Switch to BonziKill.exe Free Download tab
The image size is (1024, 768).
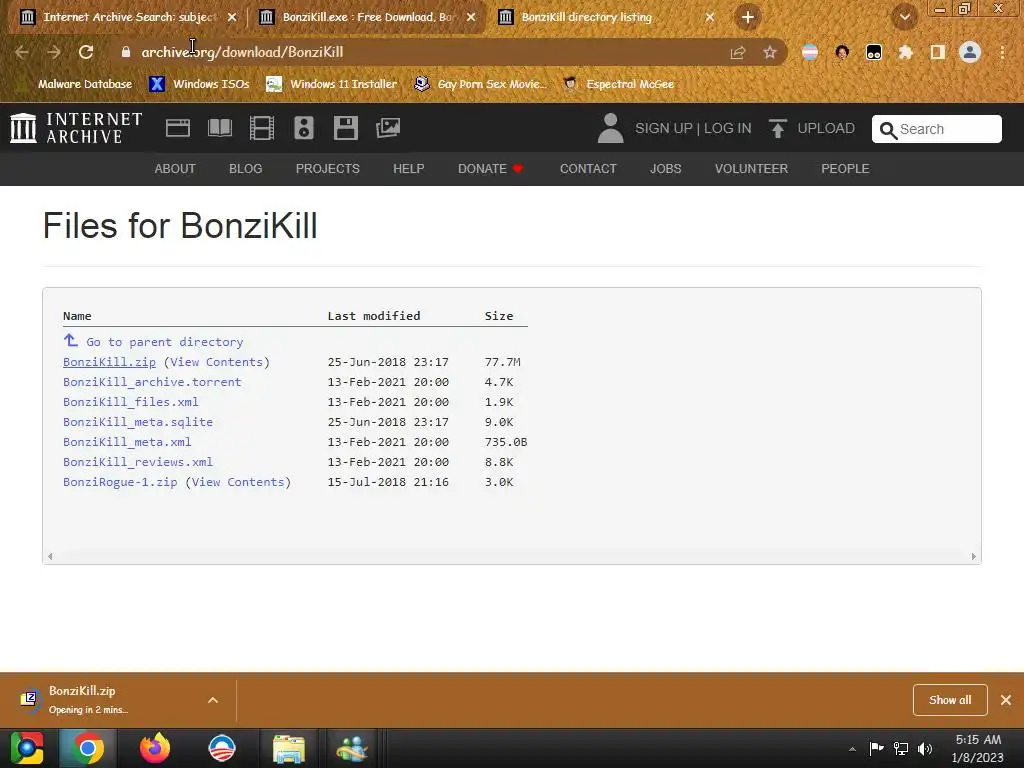coord(366,17)
